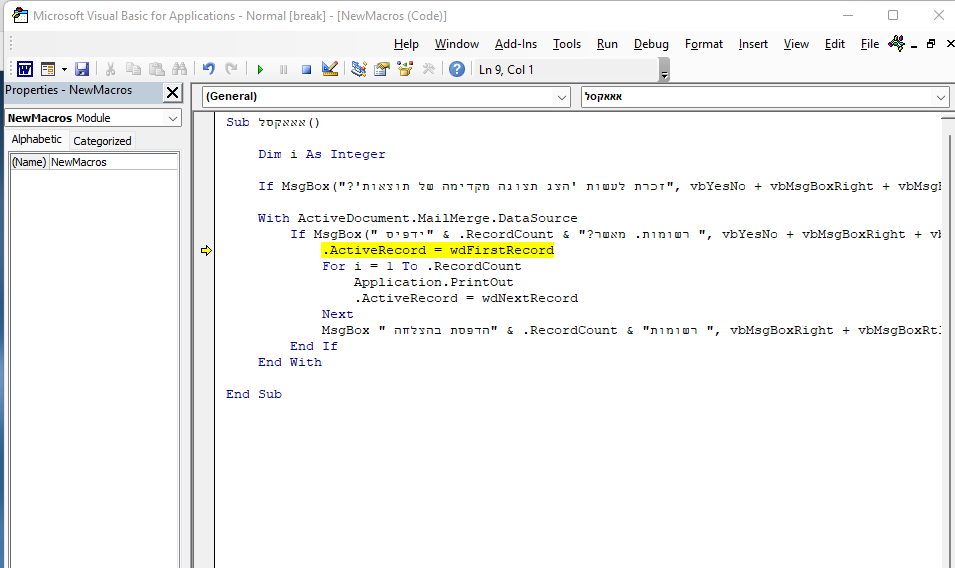The width and height of the screenshot is (955, 568).
Task: Open the Properties Window toolbar icon
Action: coord(382,69)
